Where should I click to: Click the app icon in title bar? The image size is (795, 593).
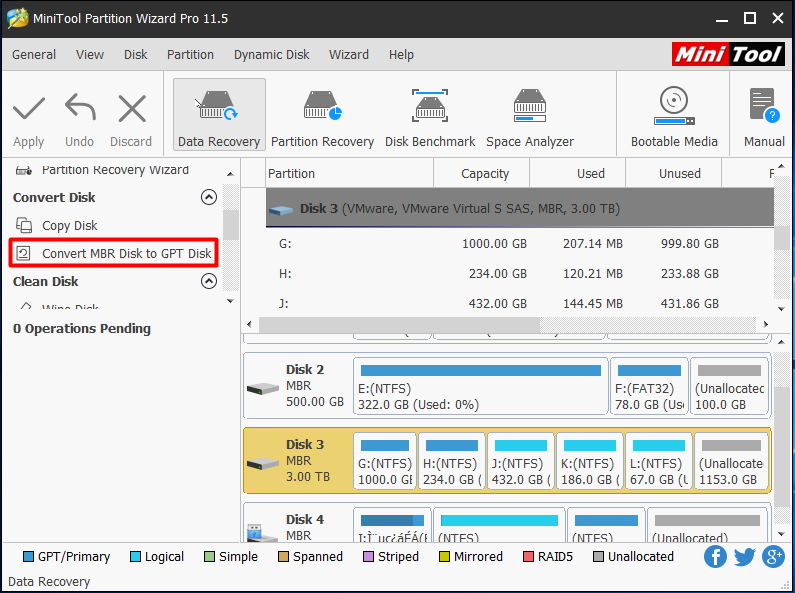[x=18, y=18]
